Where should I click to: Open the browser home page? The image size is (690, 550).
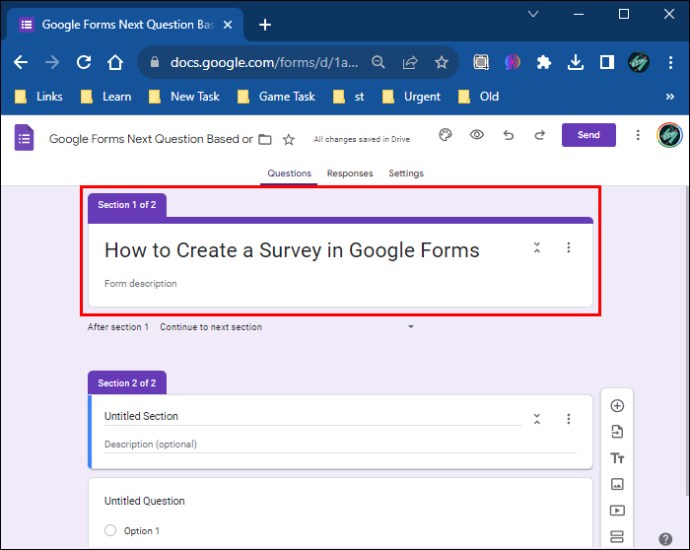115,62
